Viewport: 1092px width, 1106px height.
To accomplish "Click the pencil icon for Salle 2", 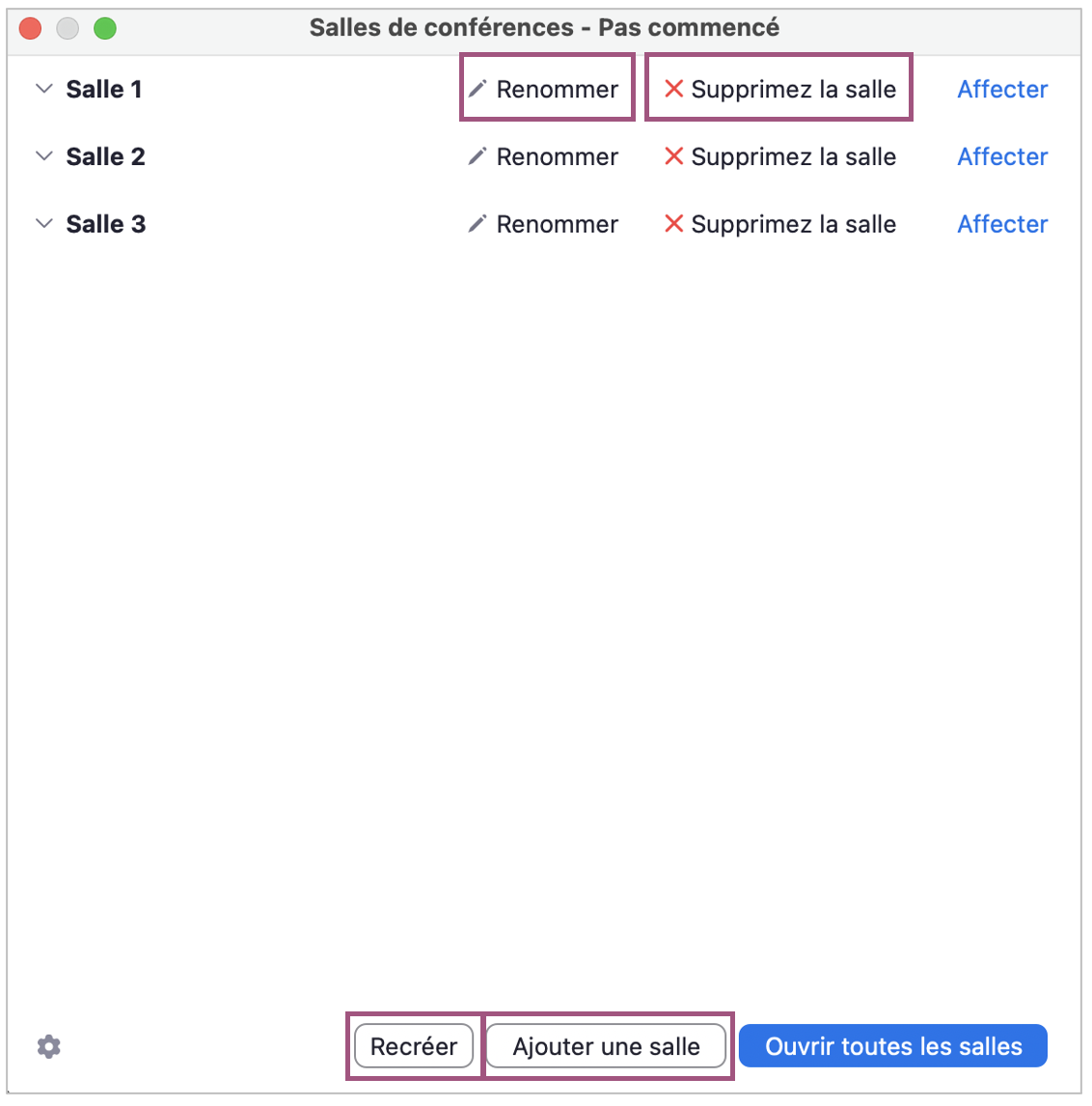I will pyautogui.click(x=477, y=157).
